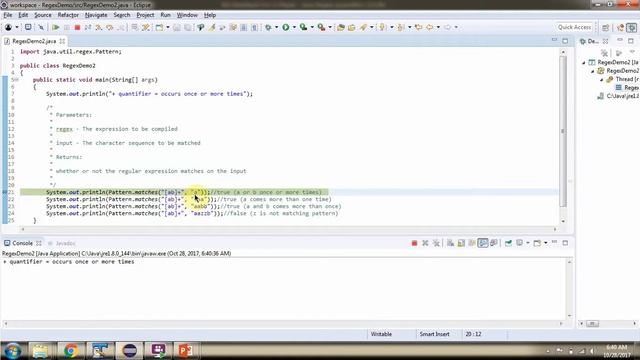Toggle Show Console When Standard Error Changes
Viewport: 640px width, 360px height.
(x=494, y=243)
